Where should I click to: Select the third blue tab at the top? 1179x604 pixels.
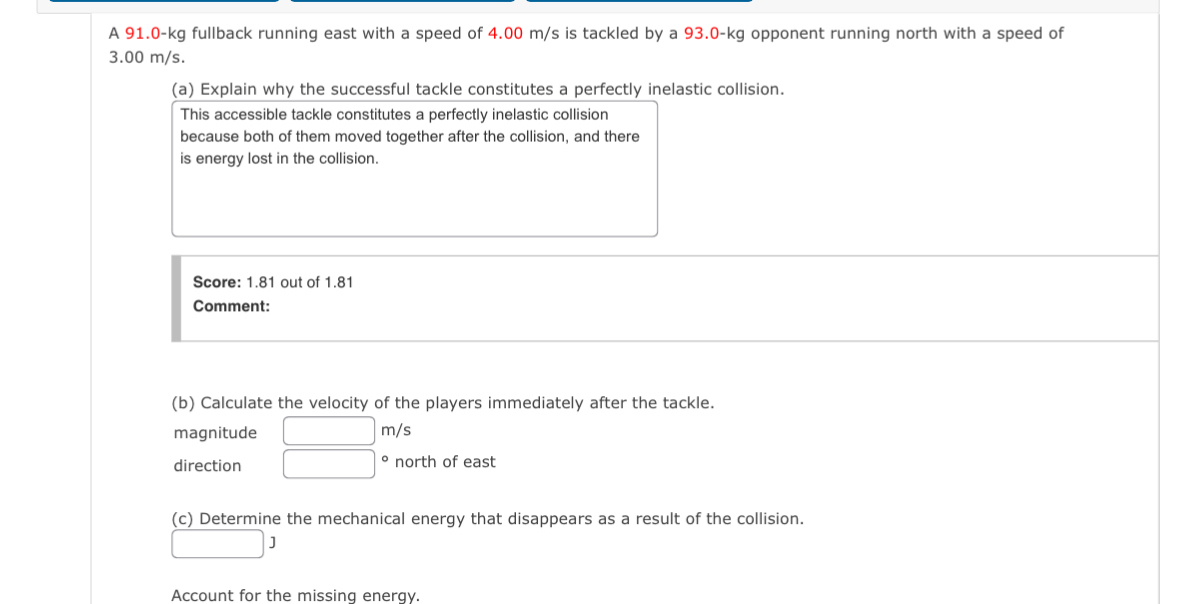(640, 3)
